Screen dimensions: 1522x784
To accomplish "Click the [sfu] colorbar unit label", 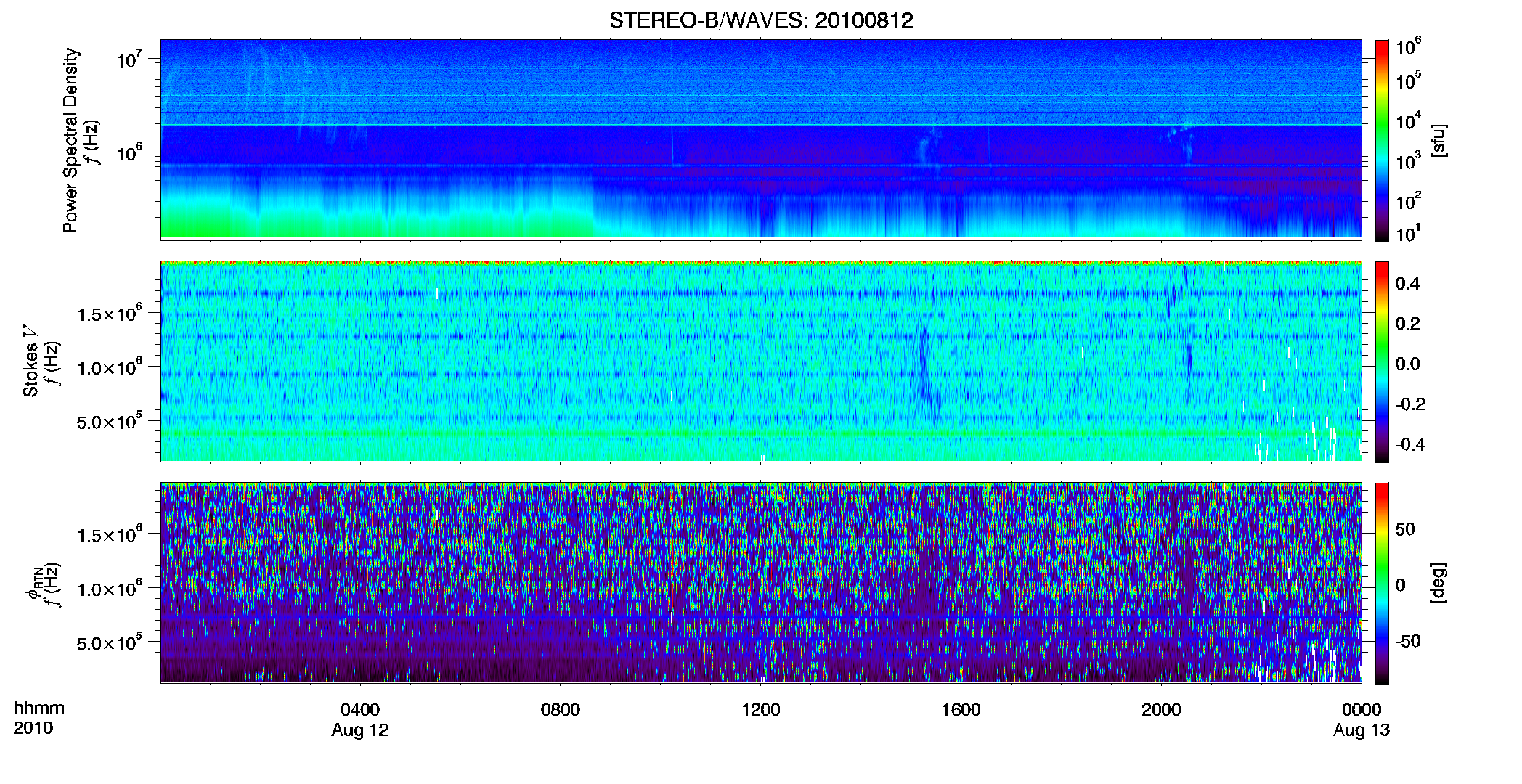I will (1438, 141).
